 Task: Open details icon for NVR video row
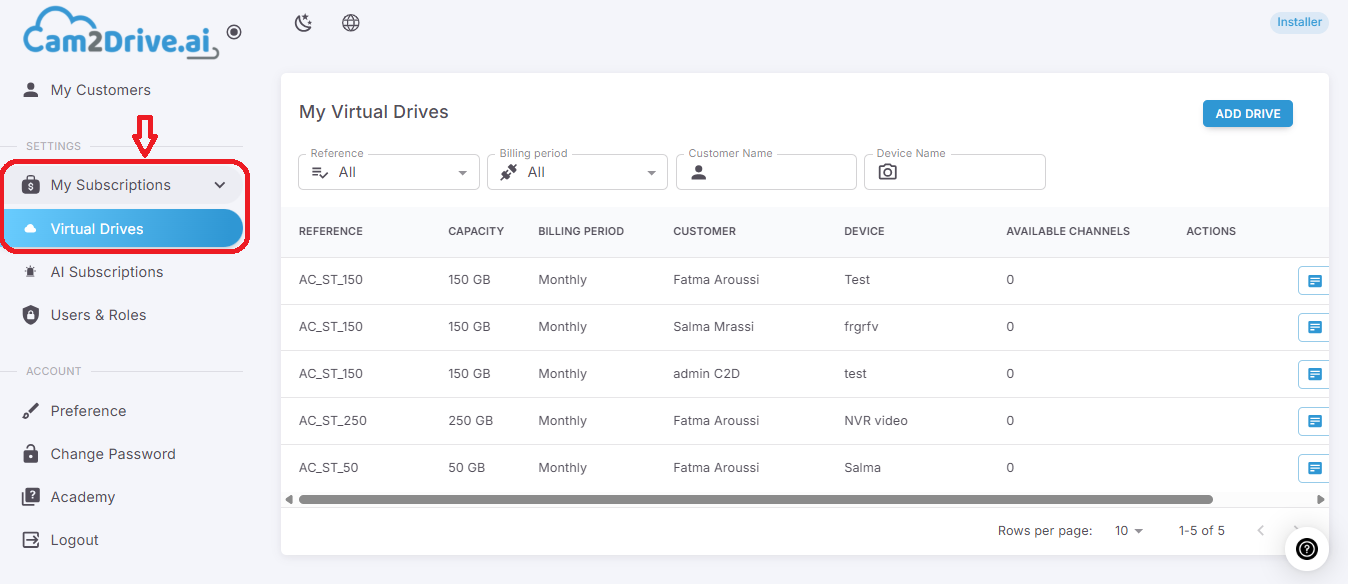1314,421
